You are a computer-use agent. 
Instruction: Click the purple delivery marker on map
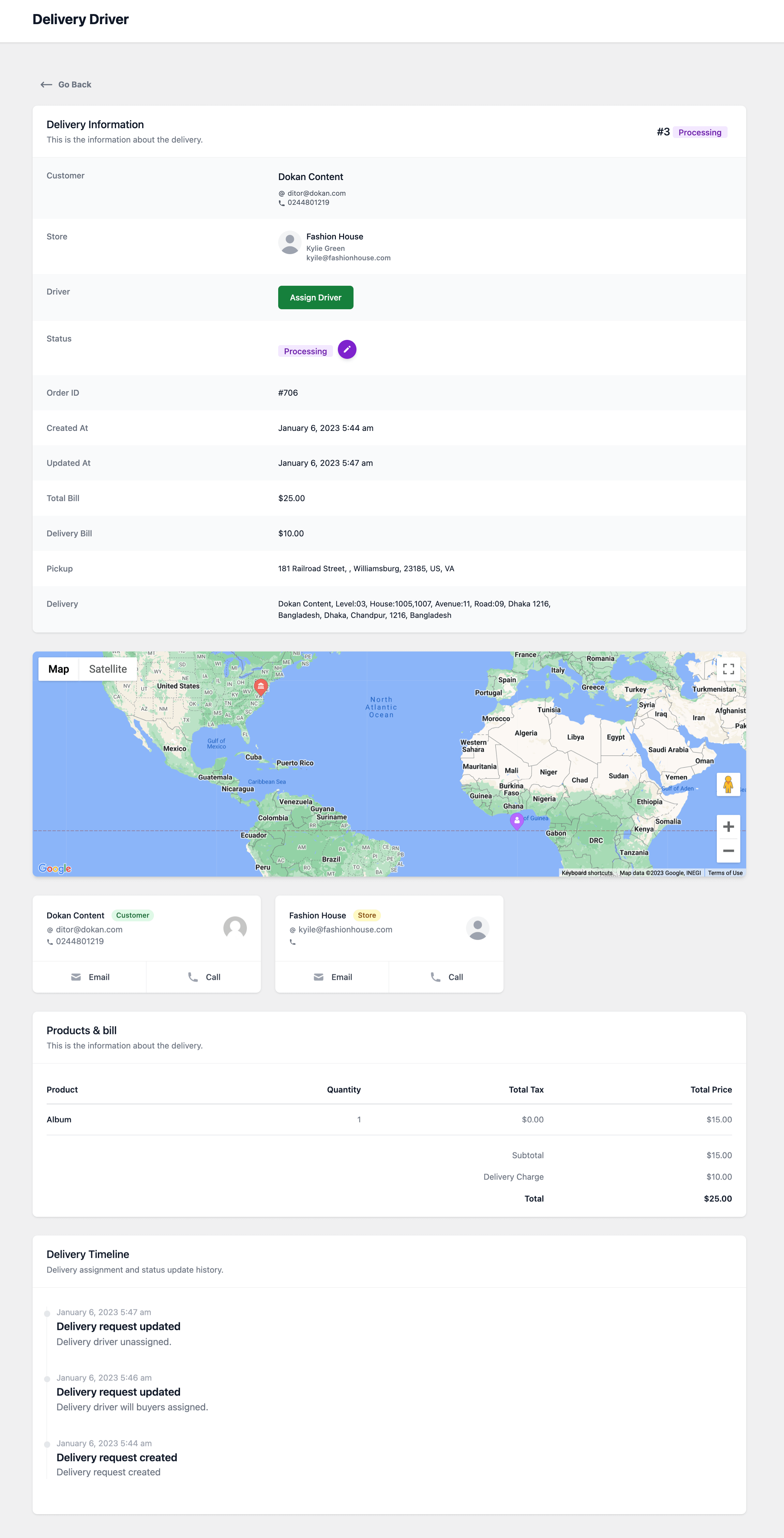(517, 822)
